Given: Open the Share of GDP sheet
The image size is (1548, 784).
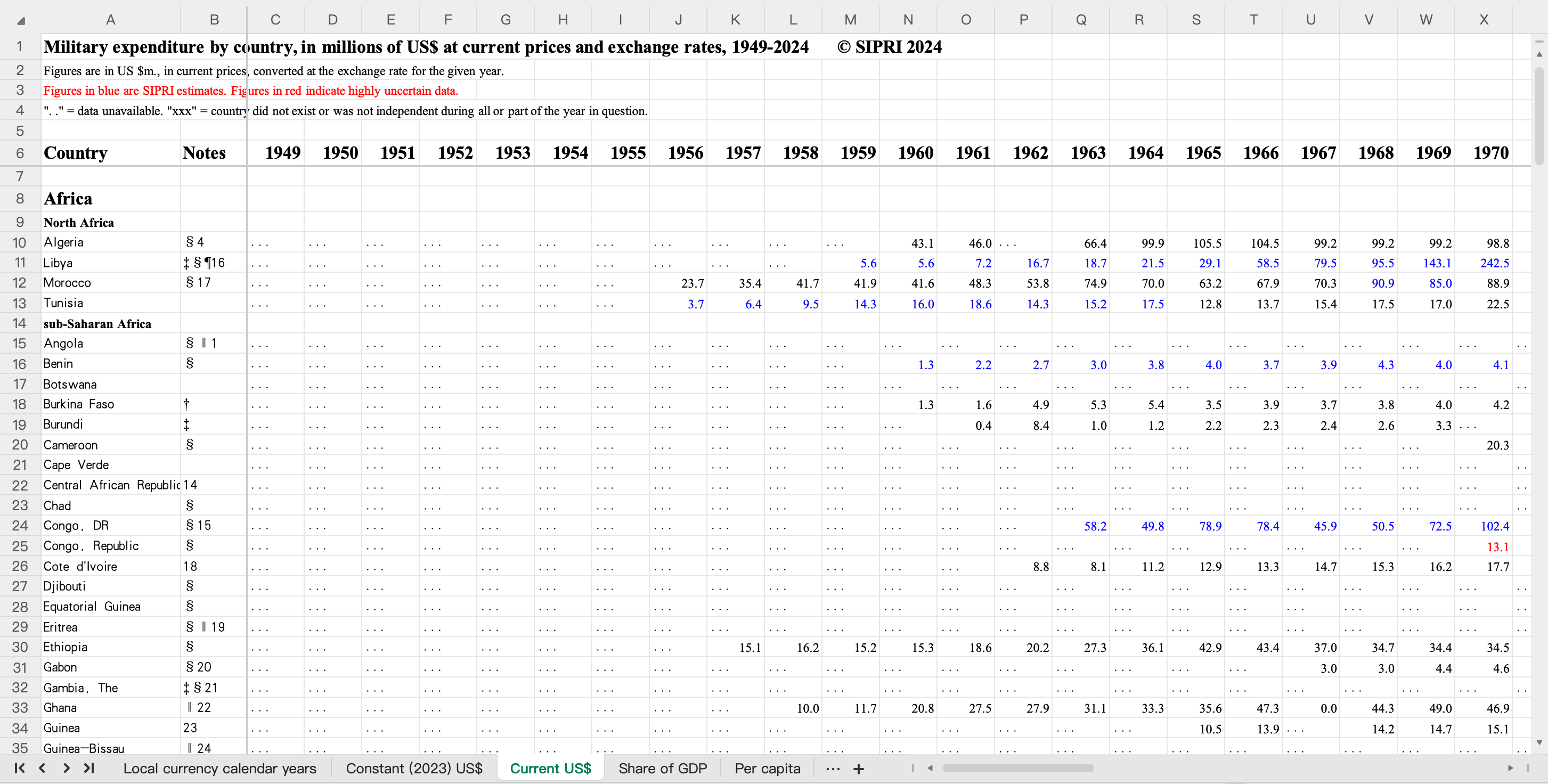Looking at the screenshot, I should pyautogui.click(x=662, y=769).
